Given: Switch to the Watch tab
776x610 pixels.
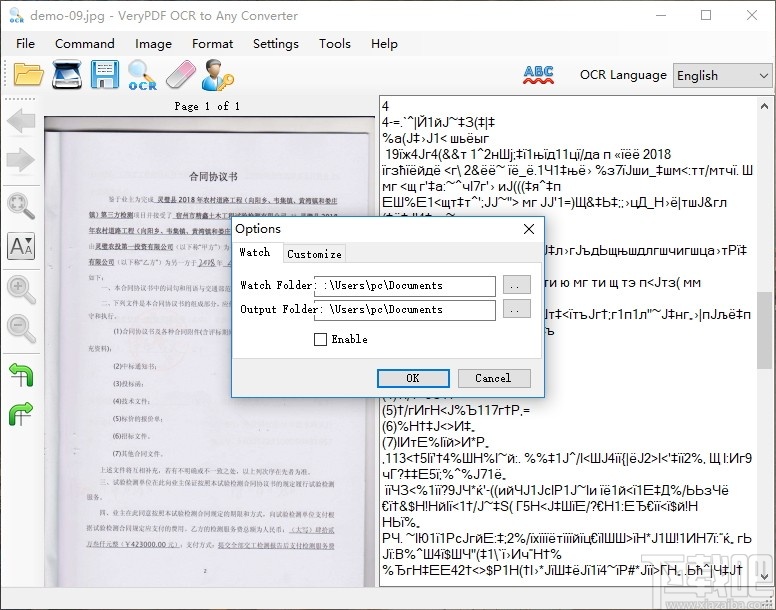Looking at the screenshot, I should click(255, 252).
